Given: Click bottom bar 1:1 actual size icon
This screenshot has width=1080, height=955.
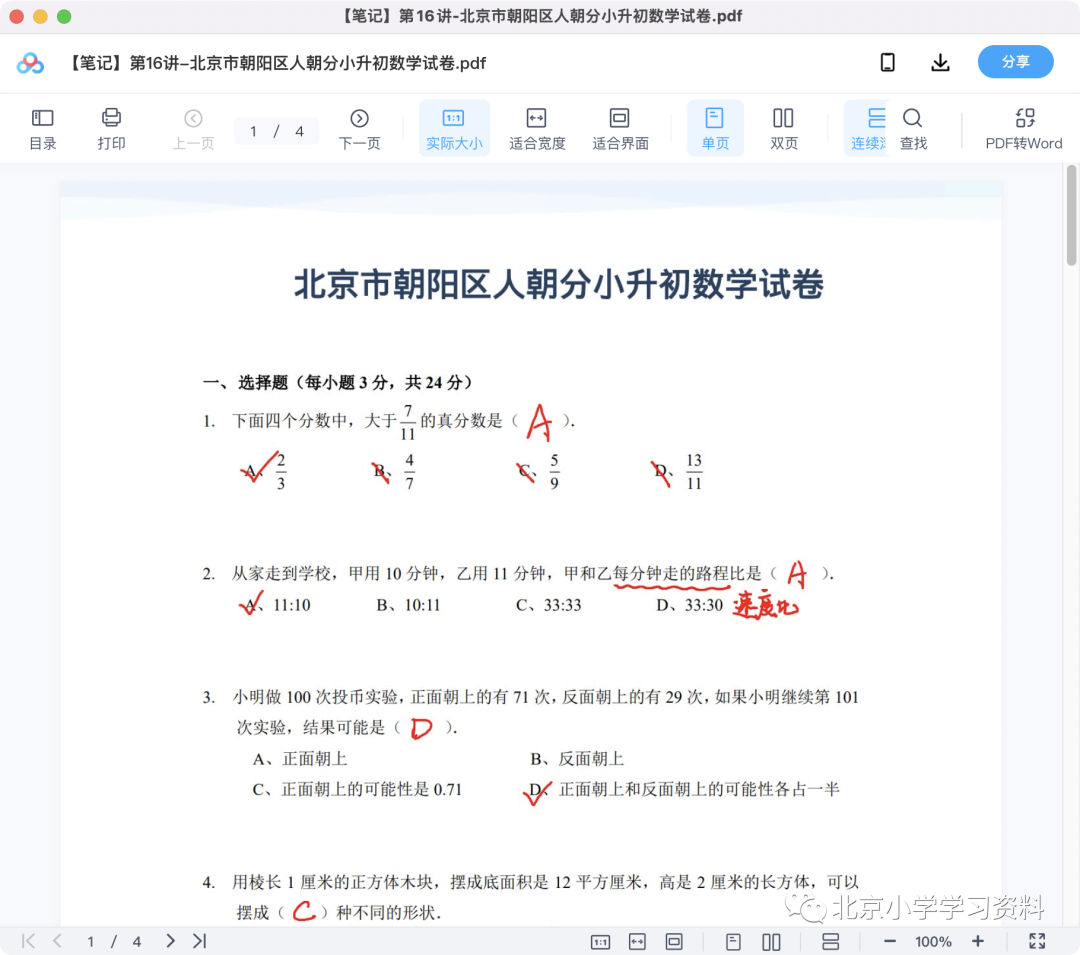Looking at the screenshot, I should pos(601,941).
